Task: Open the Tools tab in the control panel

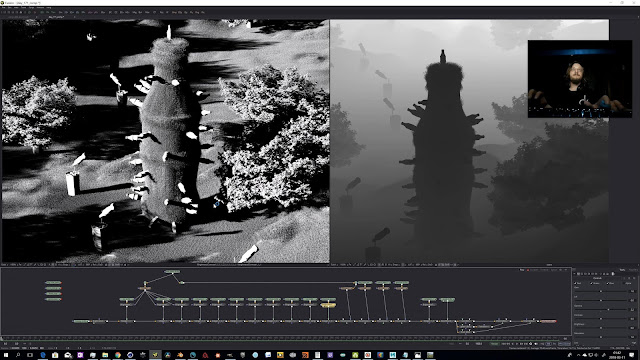Action: (x=622, y=270)
